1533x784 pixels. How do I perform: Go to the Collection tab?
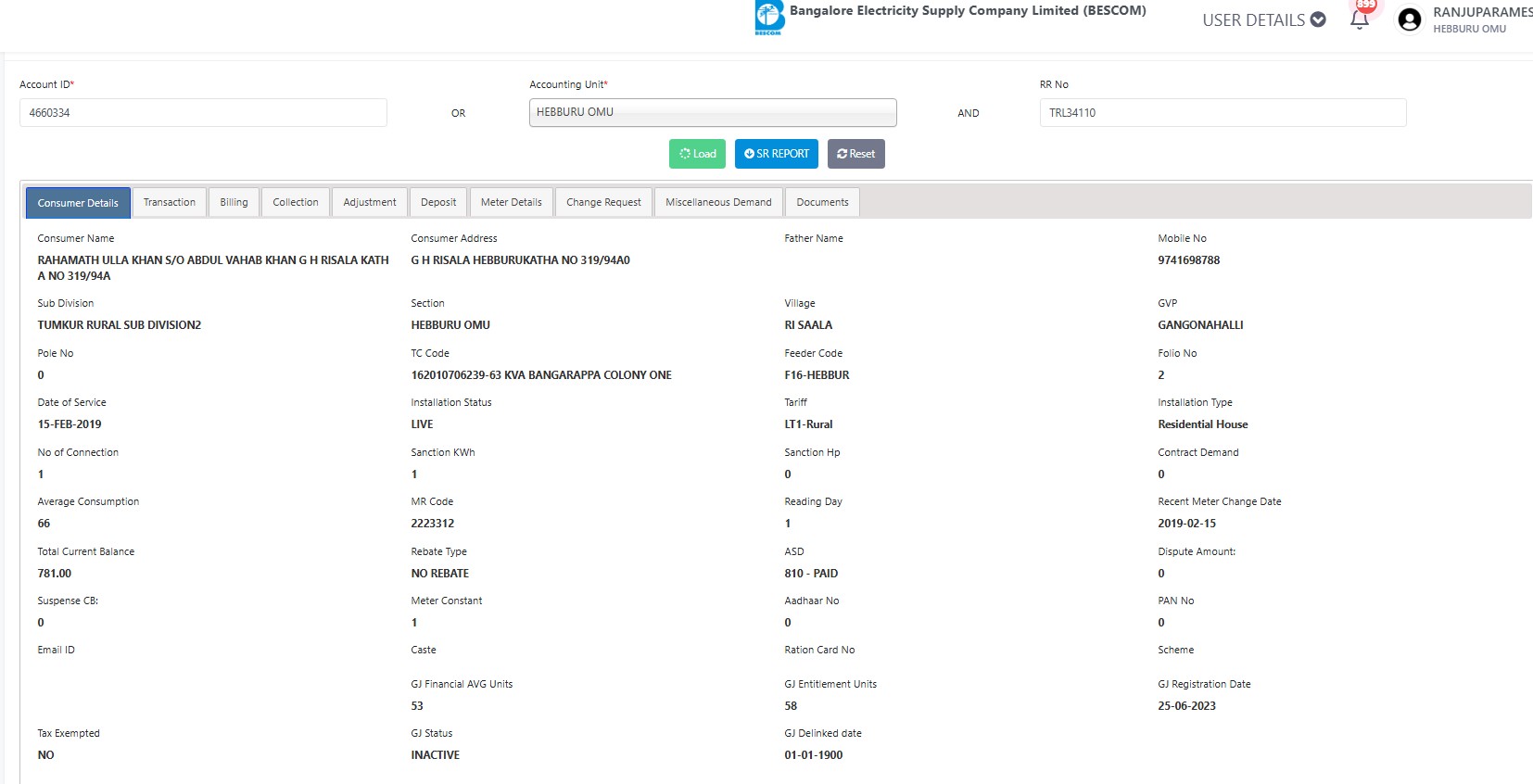296,202
